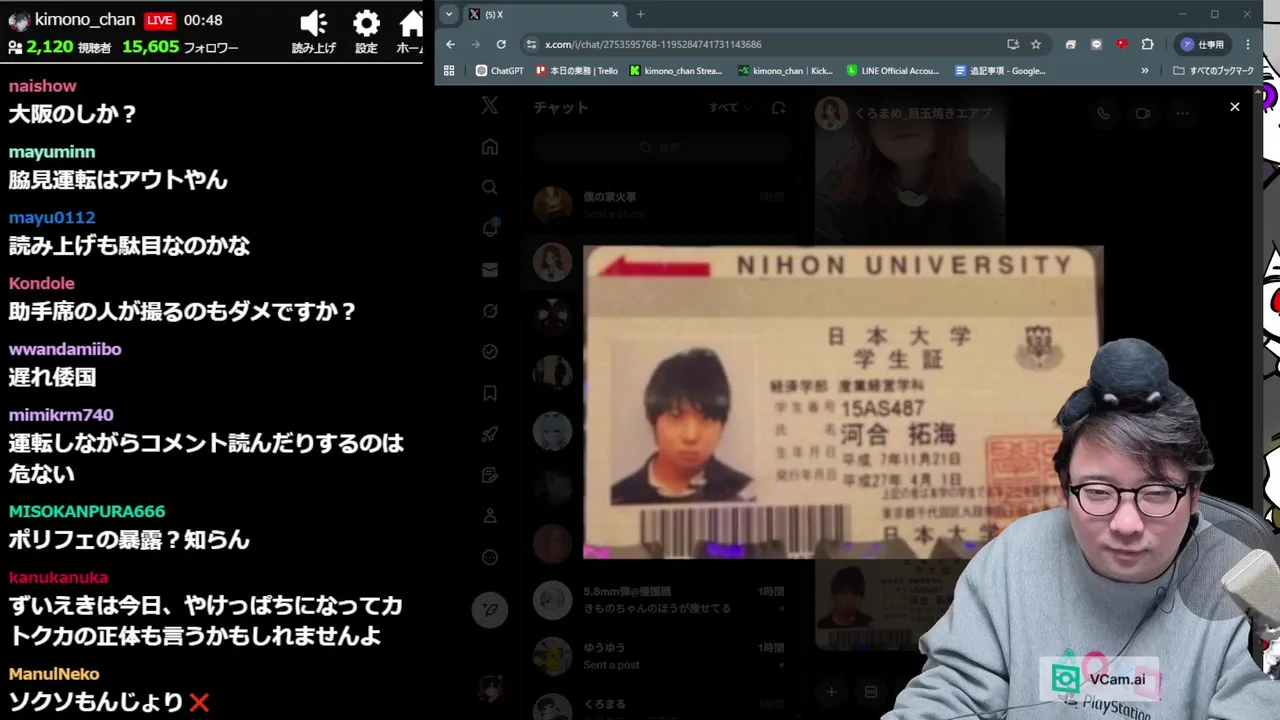The image size is (1280, 720).
Task: Expand the hidden bookmarks overflow chevron
Action: (x=1145, y=71)
